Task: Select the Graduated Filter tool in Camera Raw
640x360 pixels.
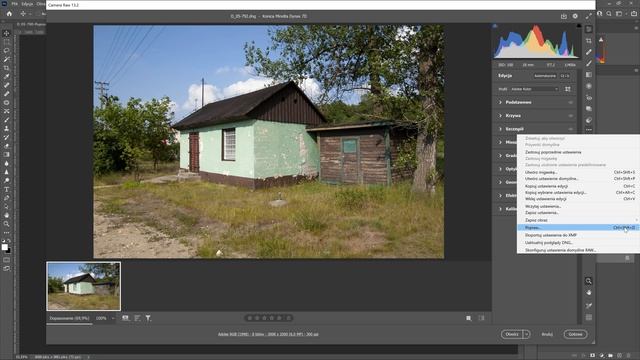Action: click(589, 75)
